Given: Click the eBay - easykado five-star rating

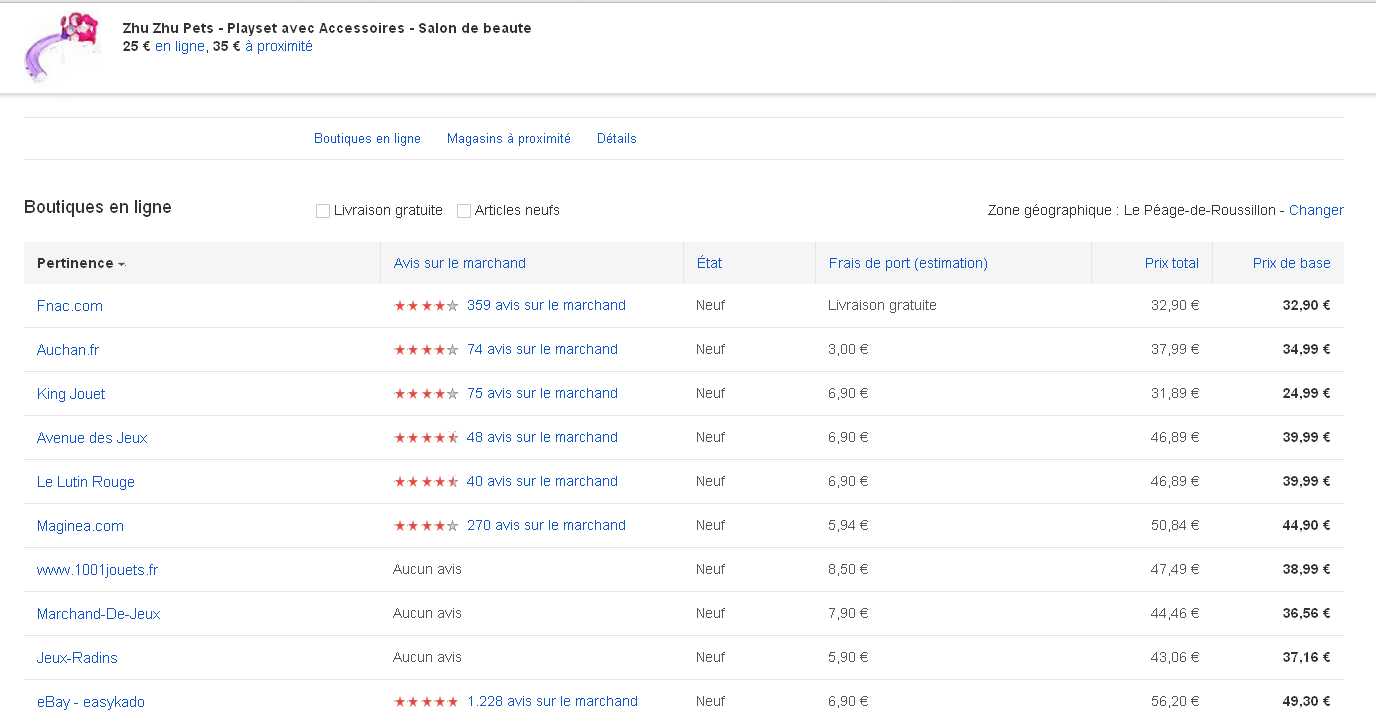Looking at the screenshot, I should click(426, 702).
